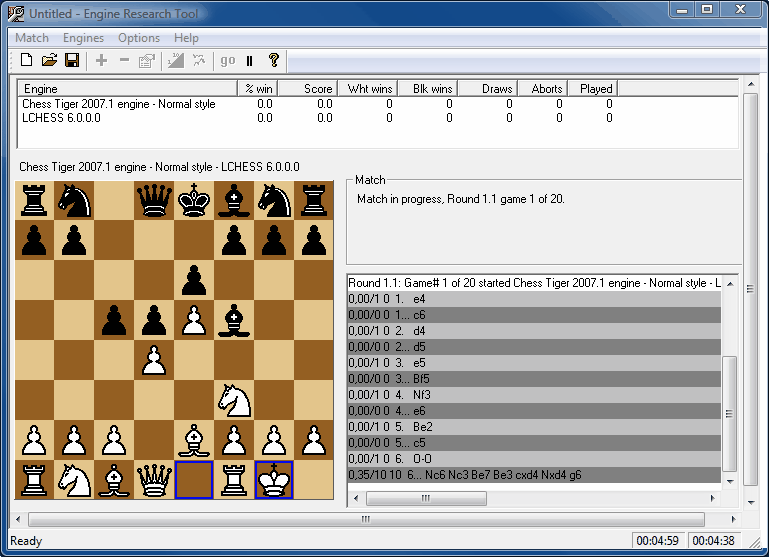
Task: Sort by Wht wins column header
Action: (x=368, y=89)
